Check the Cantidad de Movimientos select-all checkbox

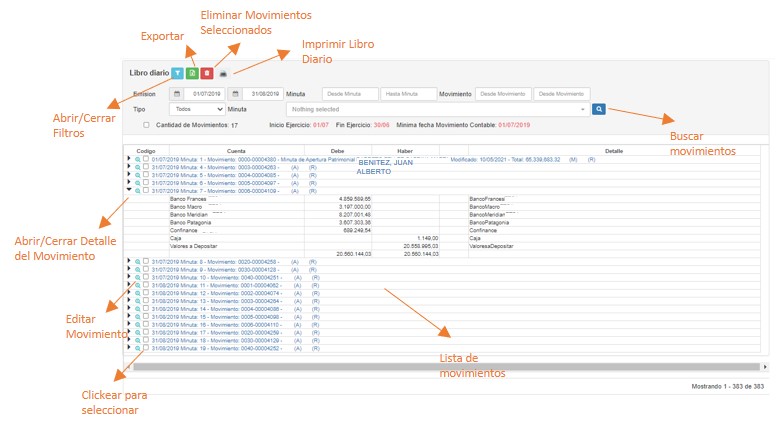click(147, 125)
